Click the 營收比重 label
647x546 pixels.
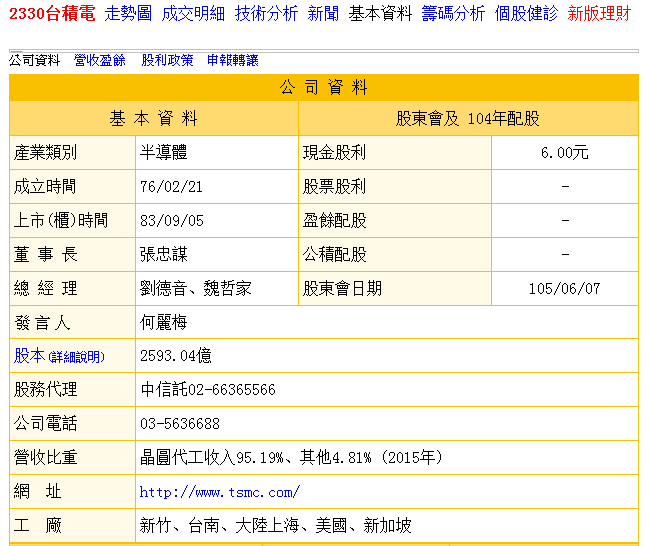point(45,457)
